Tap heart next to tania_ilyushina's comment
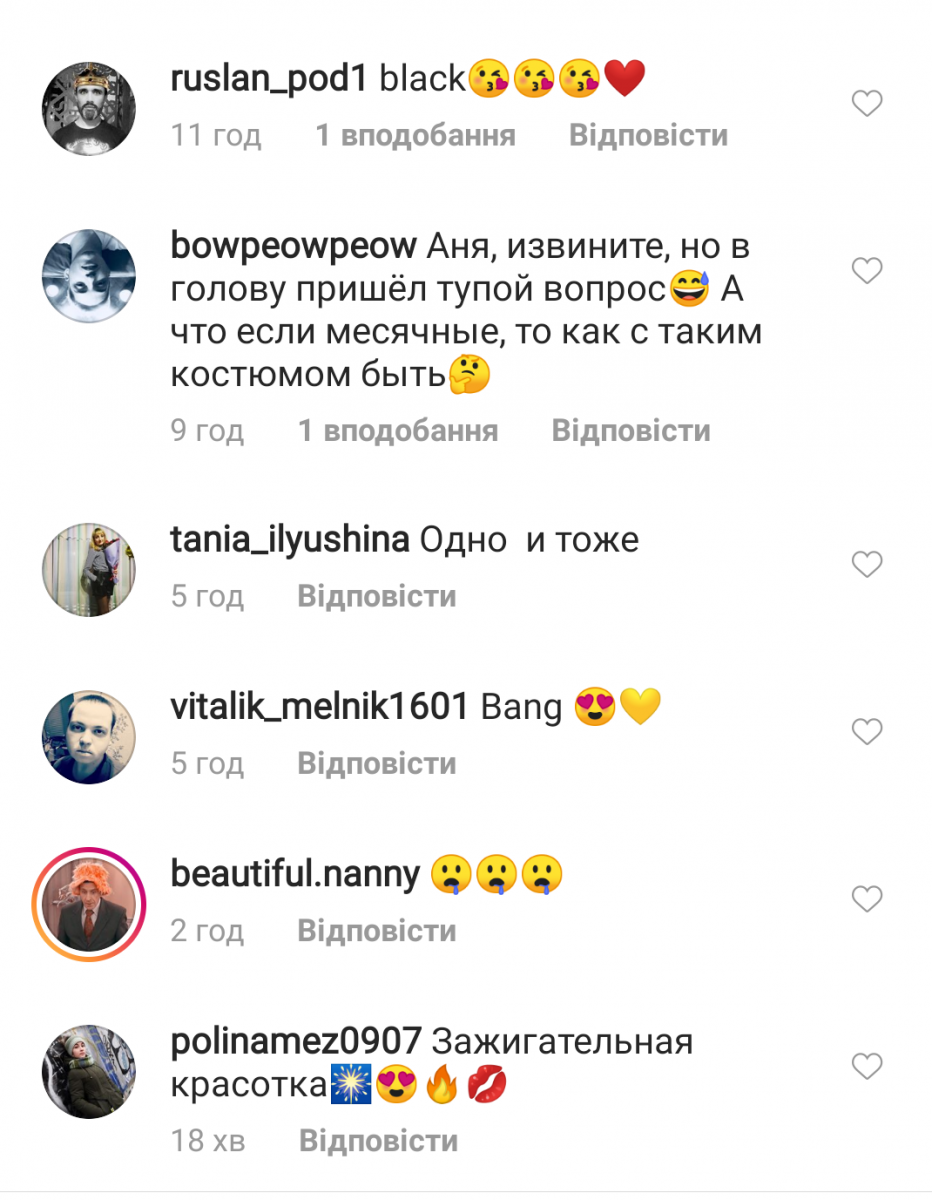The width and height of the screenshot is (932, 1200). click(x=867, y=565)
